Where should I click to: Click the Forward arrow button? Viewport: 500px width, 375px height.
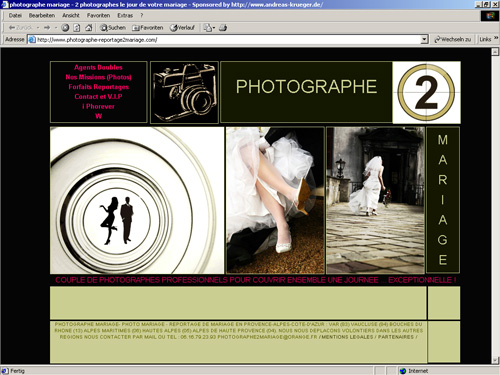click(47, 28)
